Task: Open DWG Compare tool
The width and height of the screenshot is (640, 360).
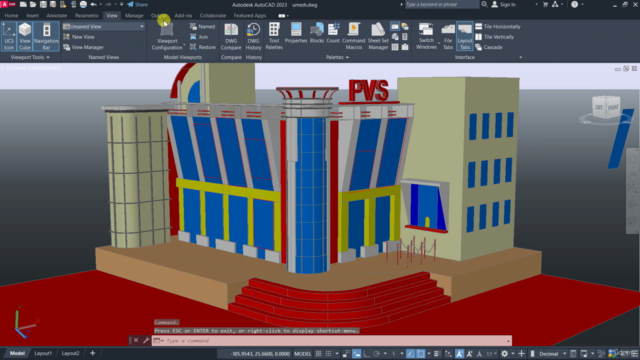Action: 231,36
